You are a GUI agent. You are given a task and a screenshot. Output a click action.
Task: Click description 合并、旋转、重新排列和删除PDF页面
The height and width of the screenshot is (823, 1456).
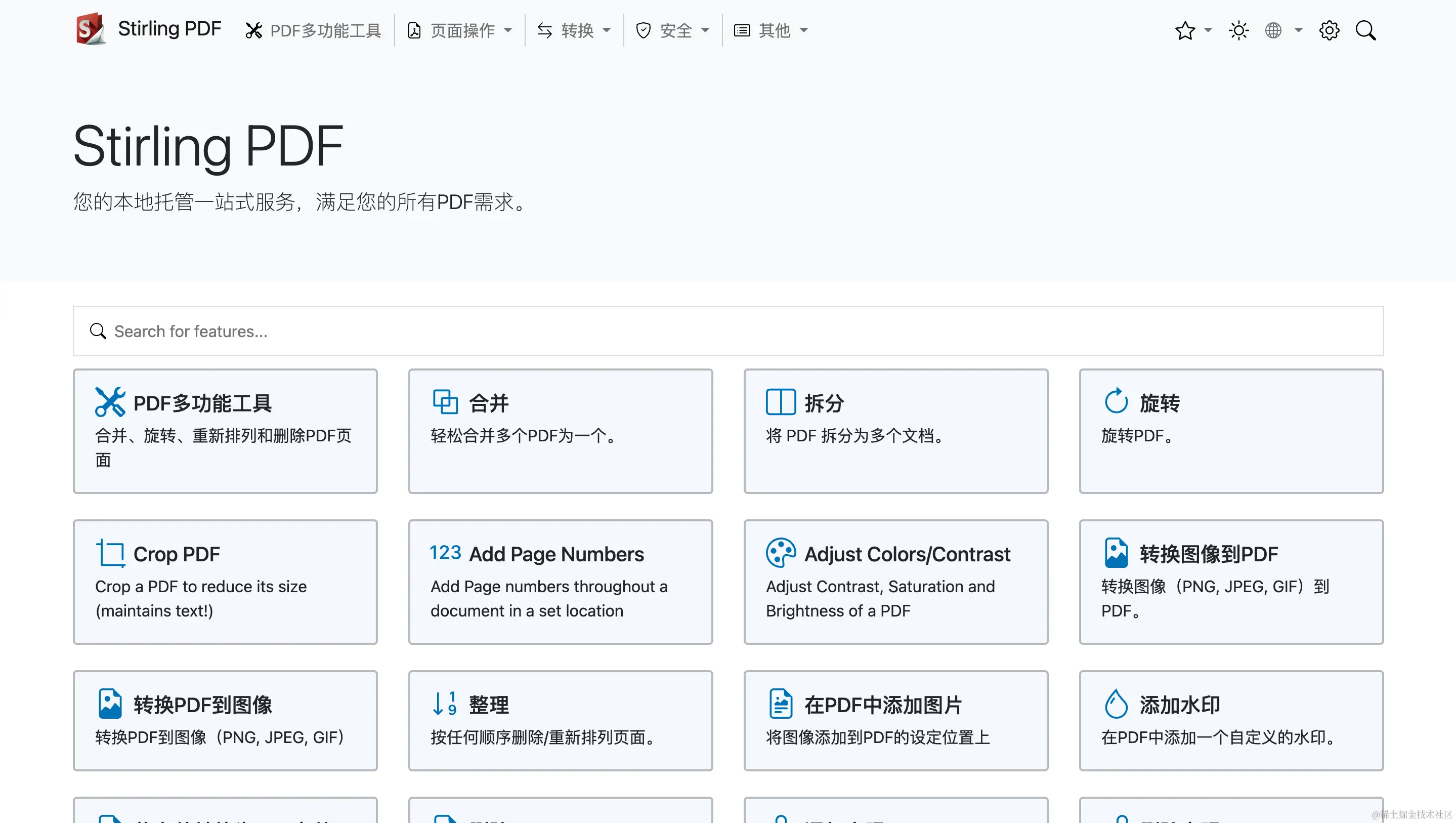click(223, 447)
